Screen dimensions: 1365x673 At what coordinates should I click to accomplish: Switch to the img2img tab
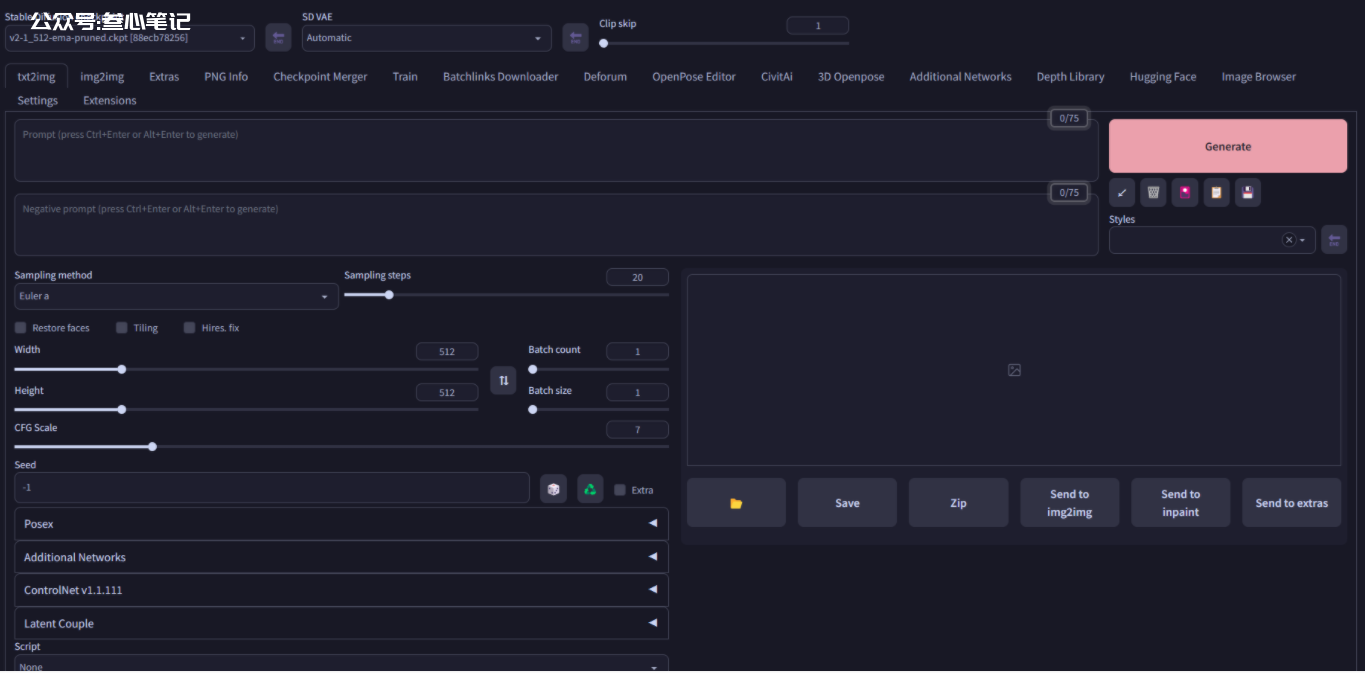(x=102, y=76)
